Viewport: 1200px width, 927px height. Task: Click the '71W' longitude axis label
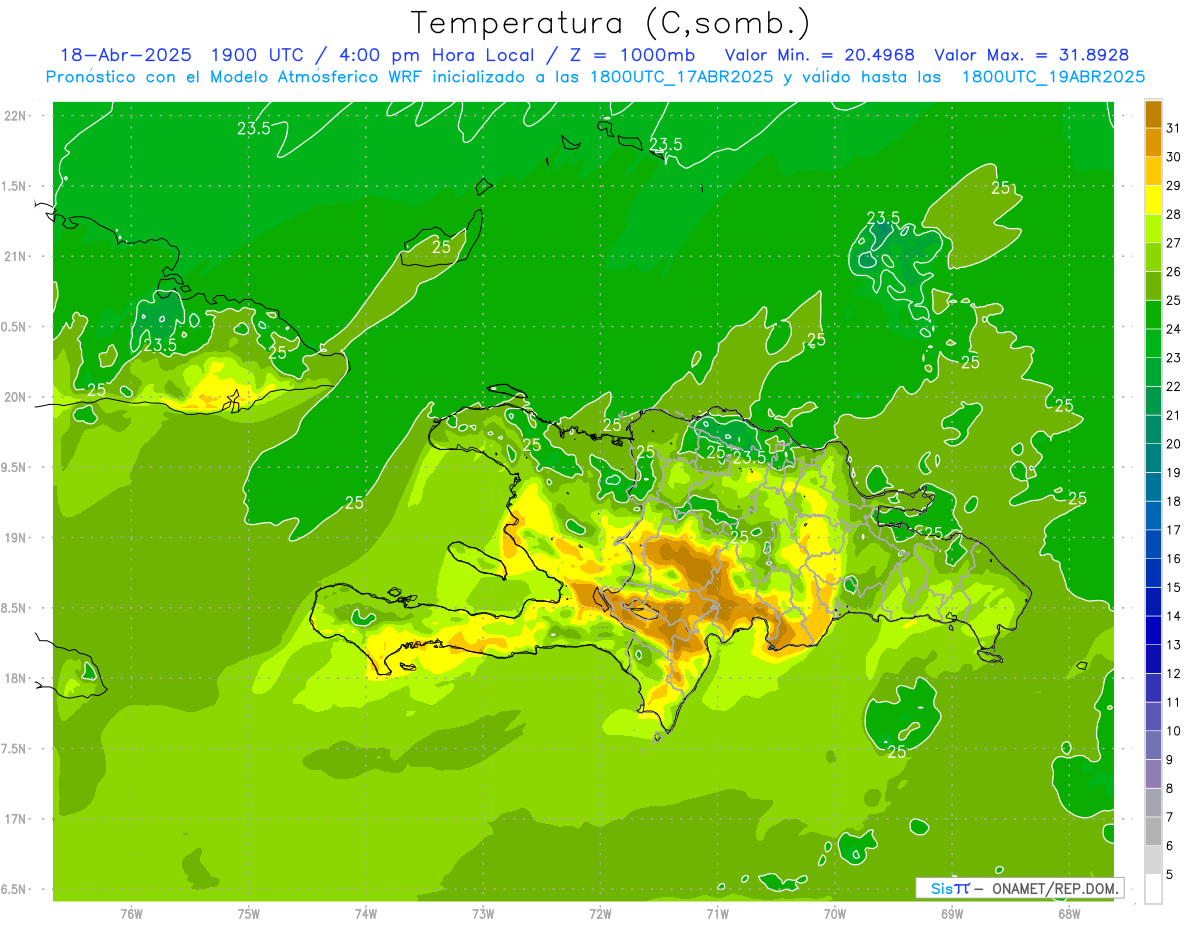click(717, 914)
